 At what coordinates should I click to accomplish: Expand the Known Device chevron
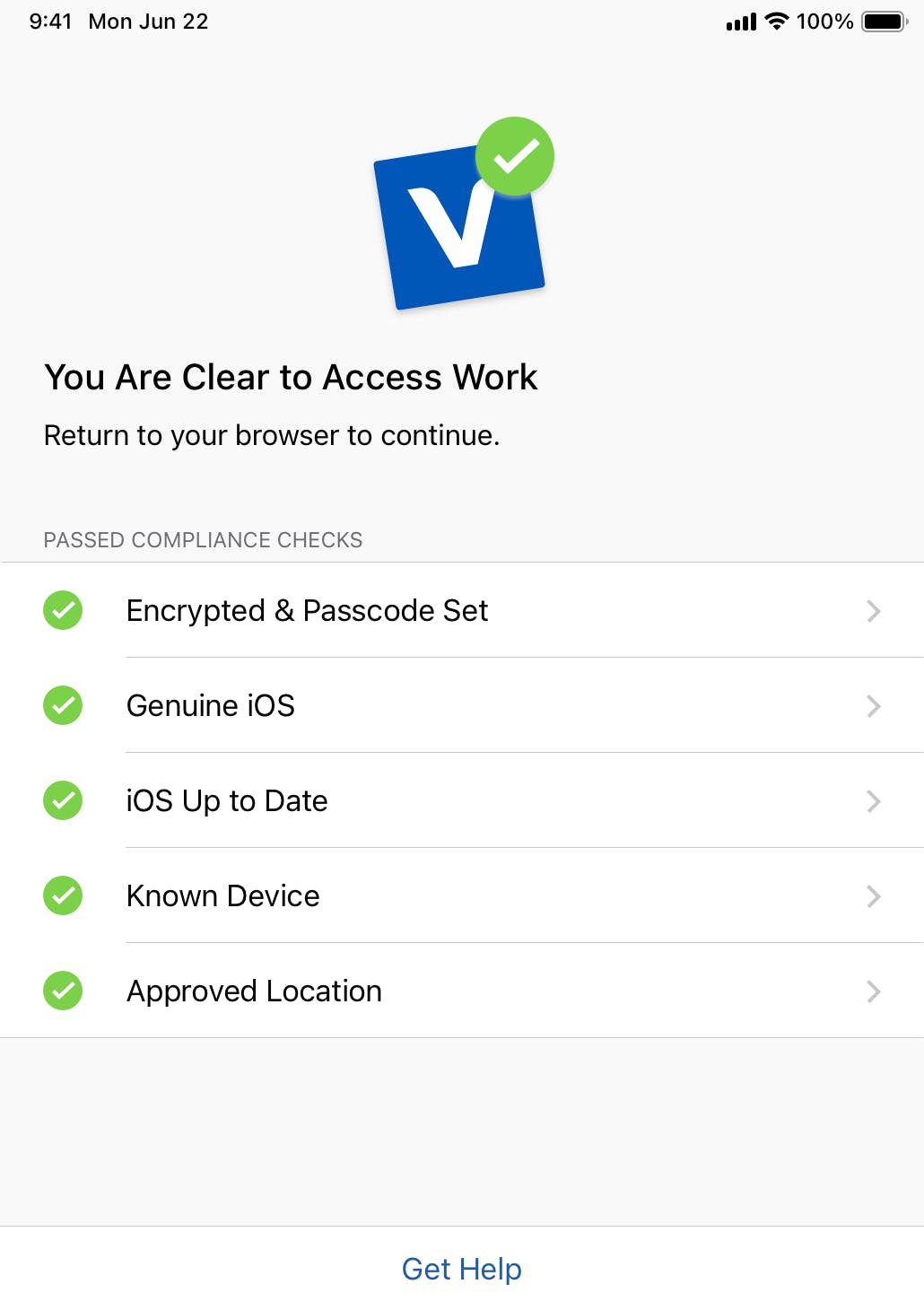click(x=874, y=896)
